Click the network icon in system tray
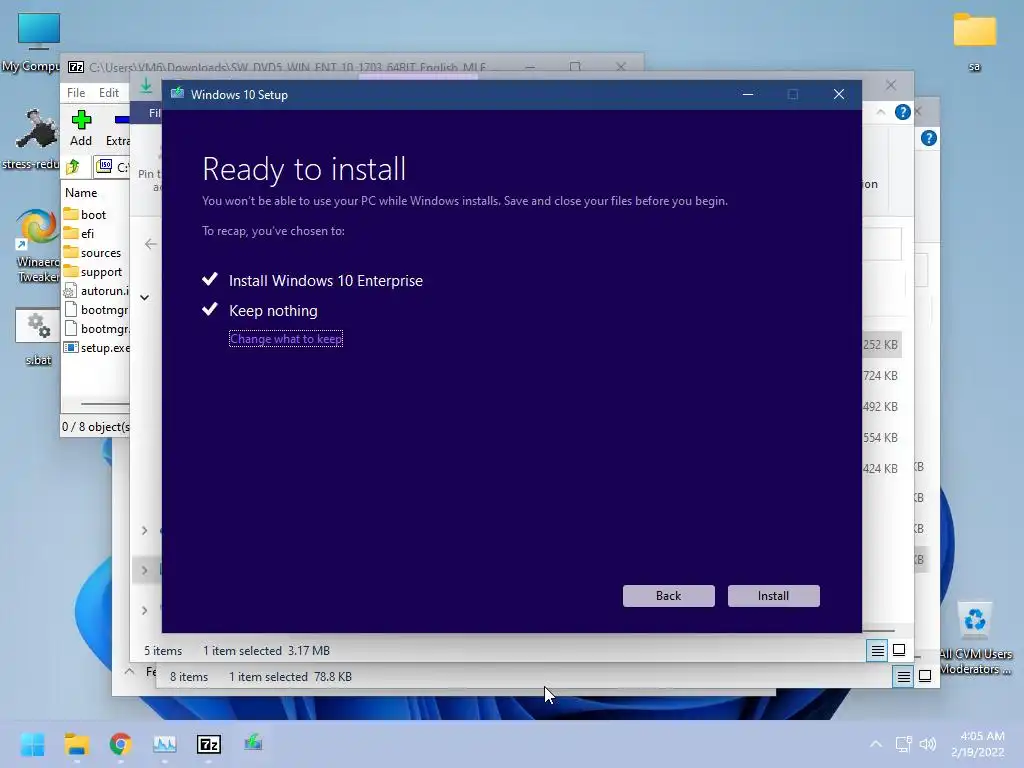The image size is (1024, 768). pos(903,744)
